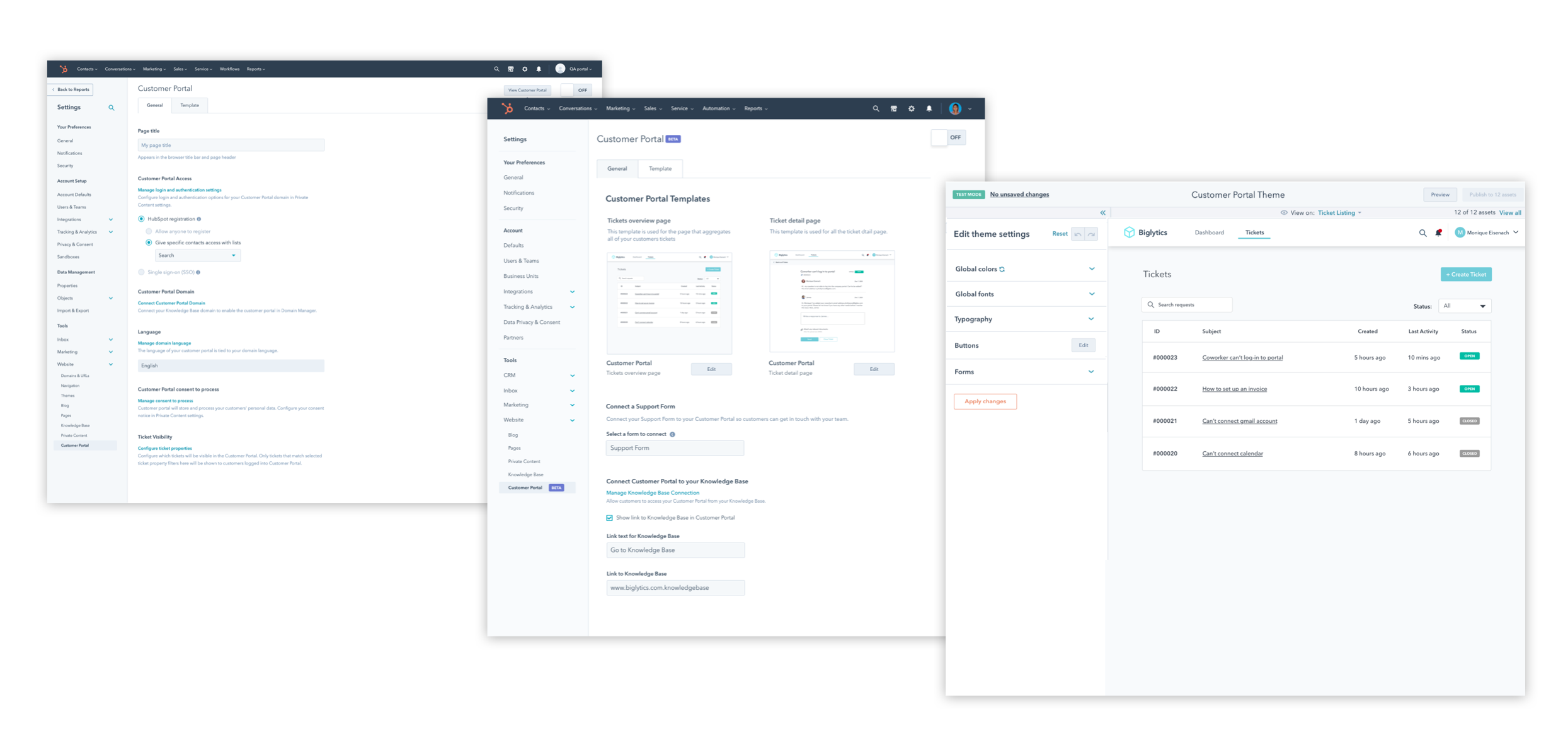Viewport: 1568px width, 741px height.
Task: Click the HubSpot sprocket logo in middle window
Action: pos(507,108)
